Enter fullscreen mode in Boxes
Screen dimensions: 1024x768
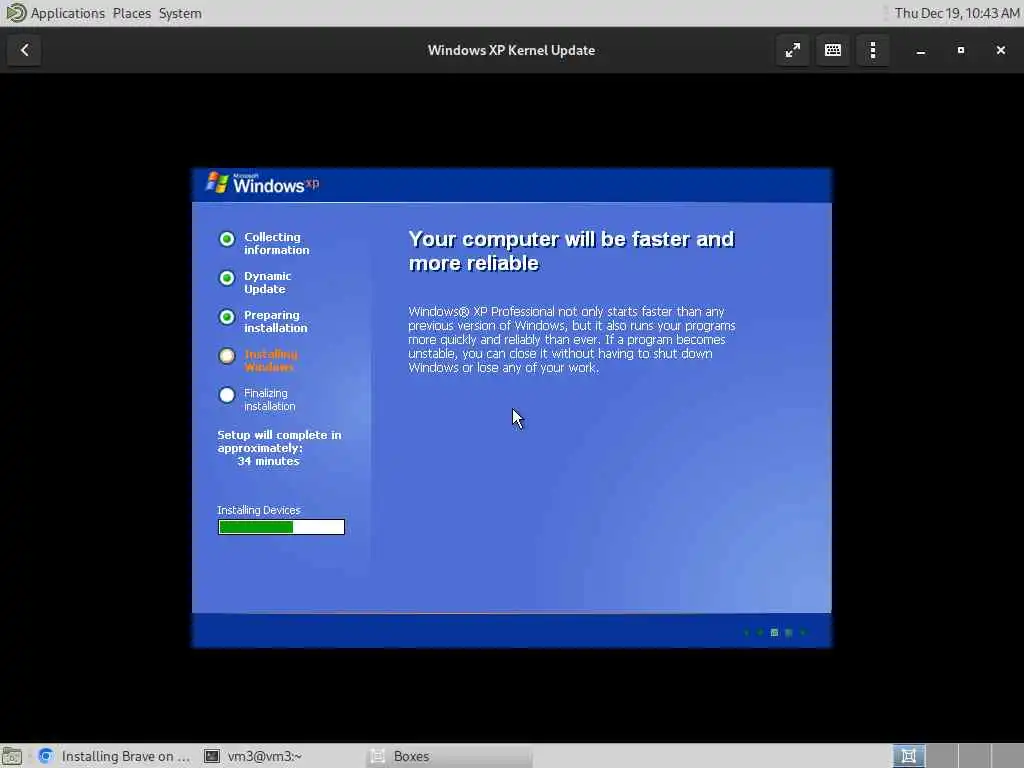[x=792, y=50]
